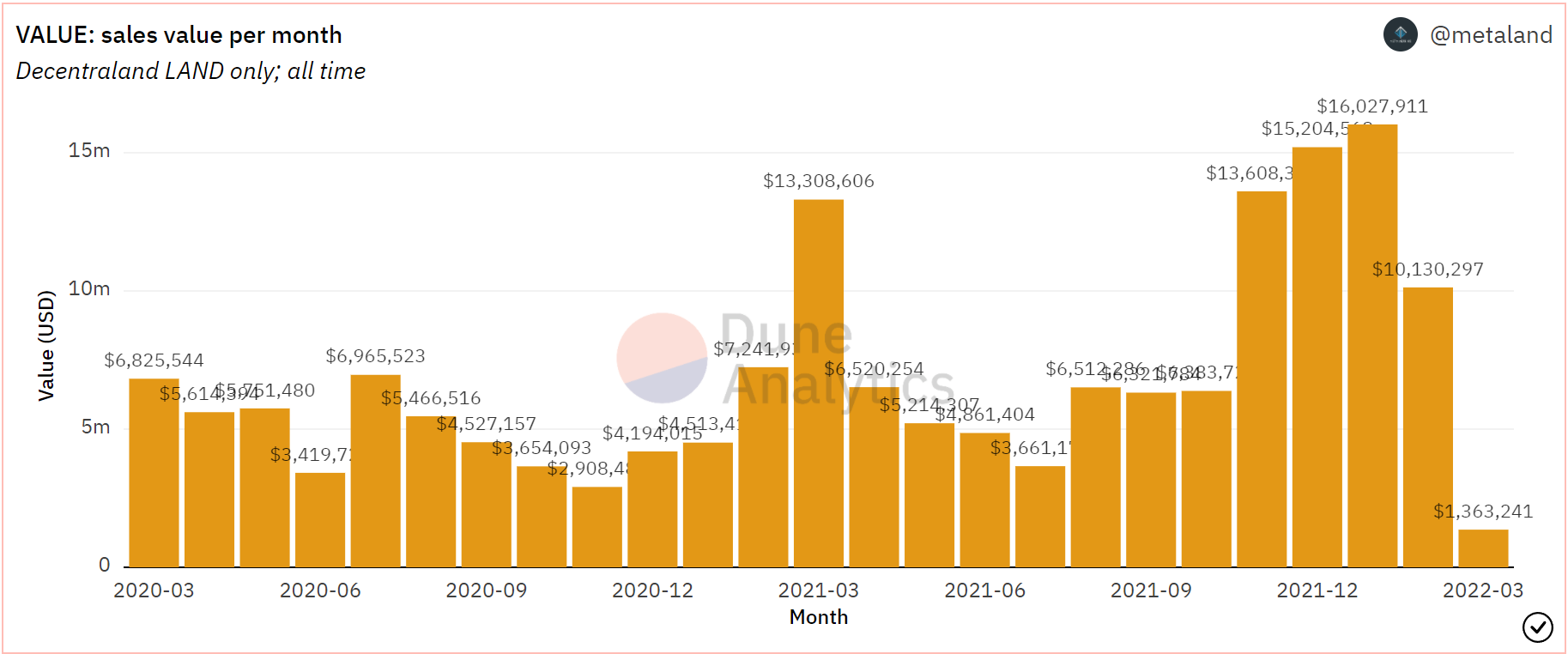This screenshot has width=1568, height=654.
Task: Click the first bar labeled $6,825,544
Action: [154, 472]
